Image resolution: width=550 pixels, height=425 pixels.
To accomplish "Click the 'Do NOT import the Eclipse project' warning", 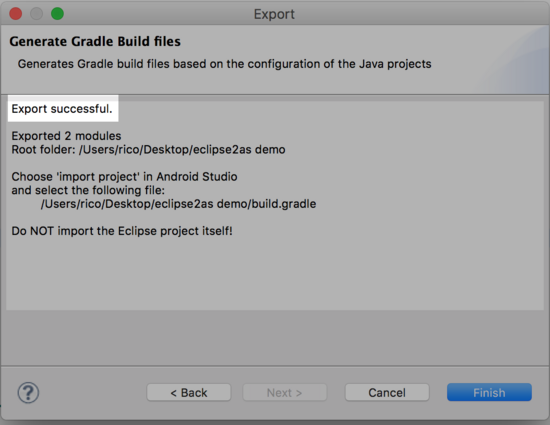I will click(122, 231).
